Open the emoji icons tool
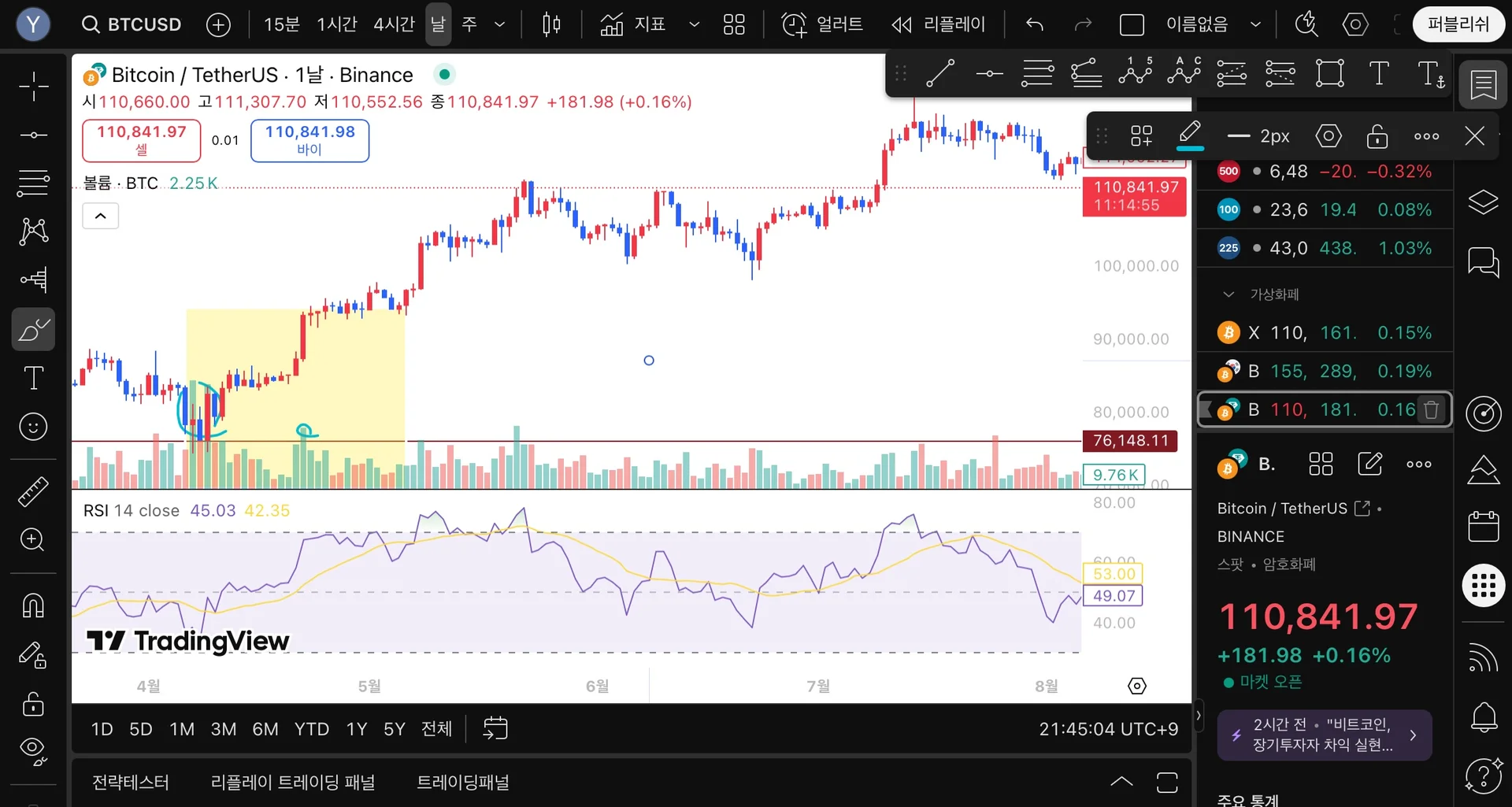1512x807 pixels. [33, 427]
